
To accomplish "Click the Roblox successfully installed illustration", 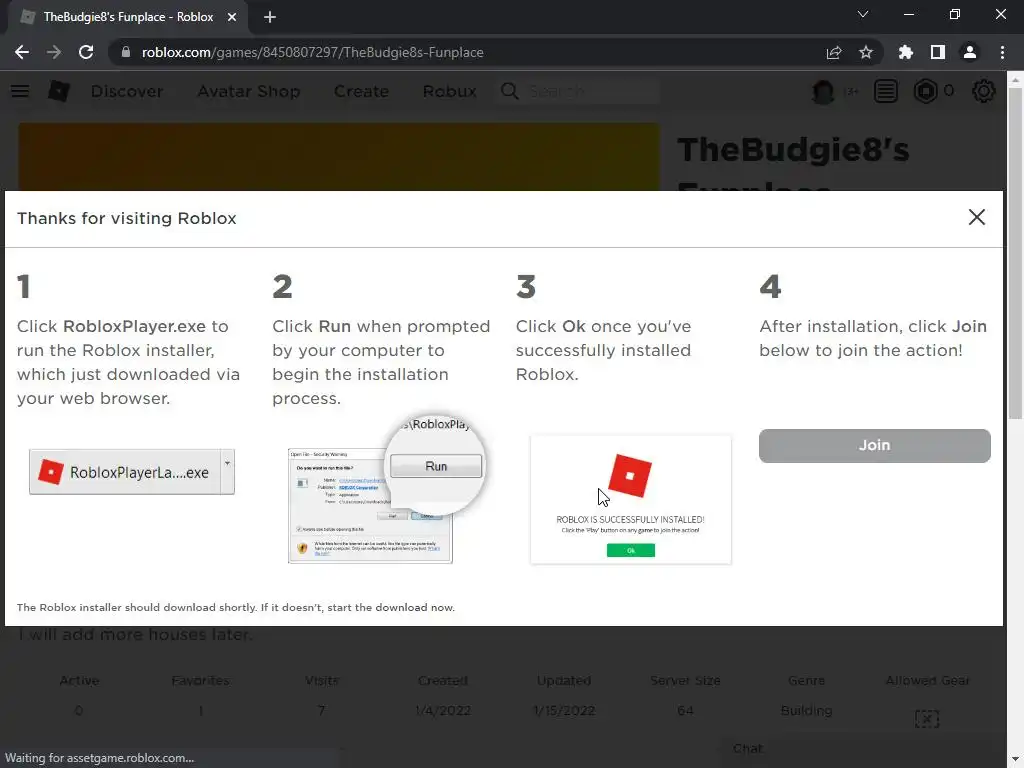I will 630,500.
